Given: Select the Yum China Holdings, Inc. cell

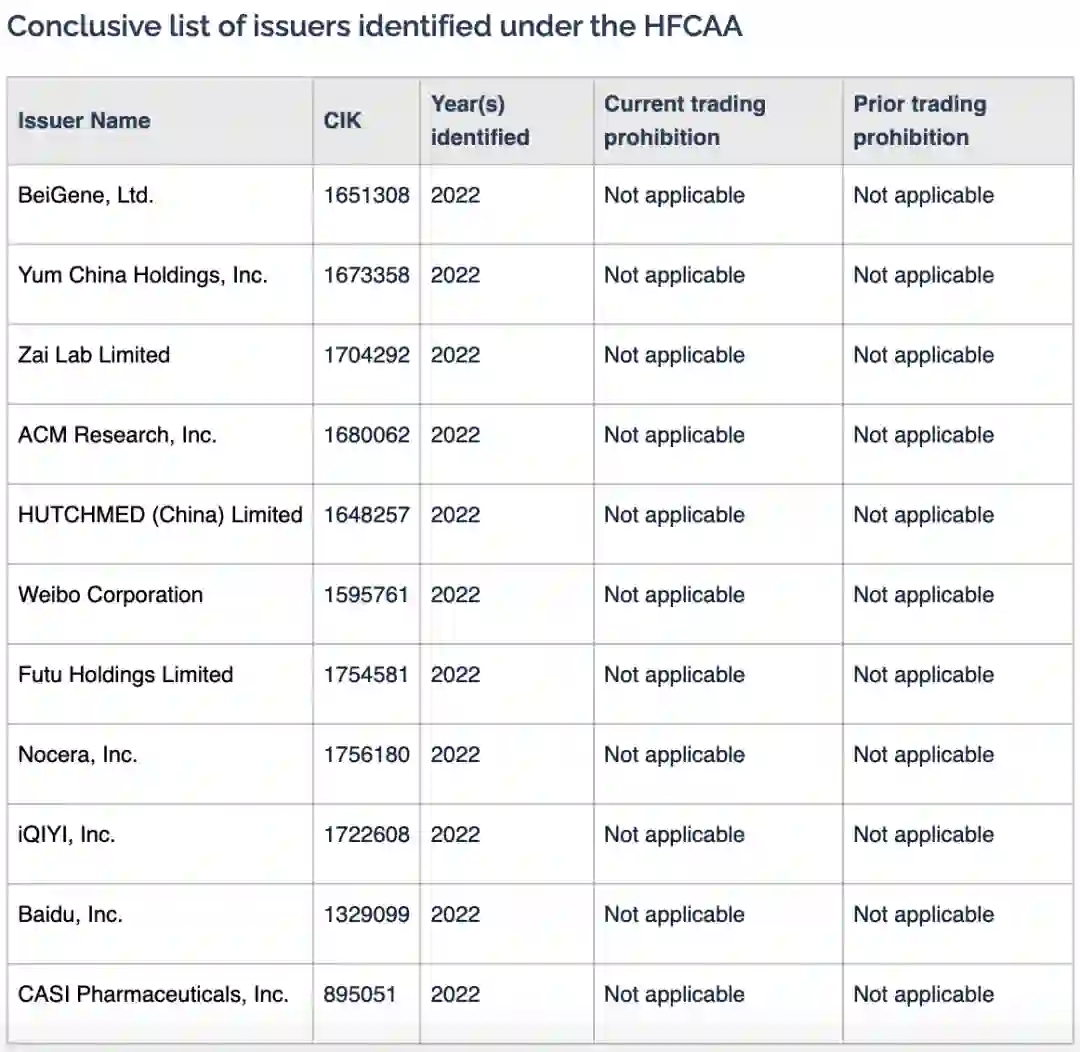Looking at the screenshot, I should coord(143,275).
